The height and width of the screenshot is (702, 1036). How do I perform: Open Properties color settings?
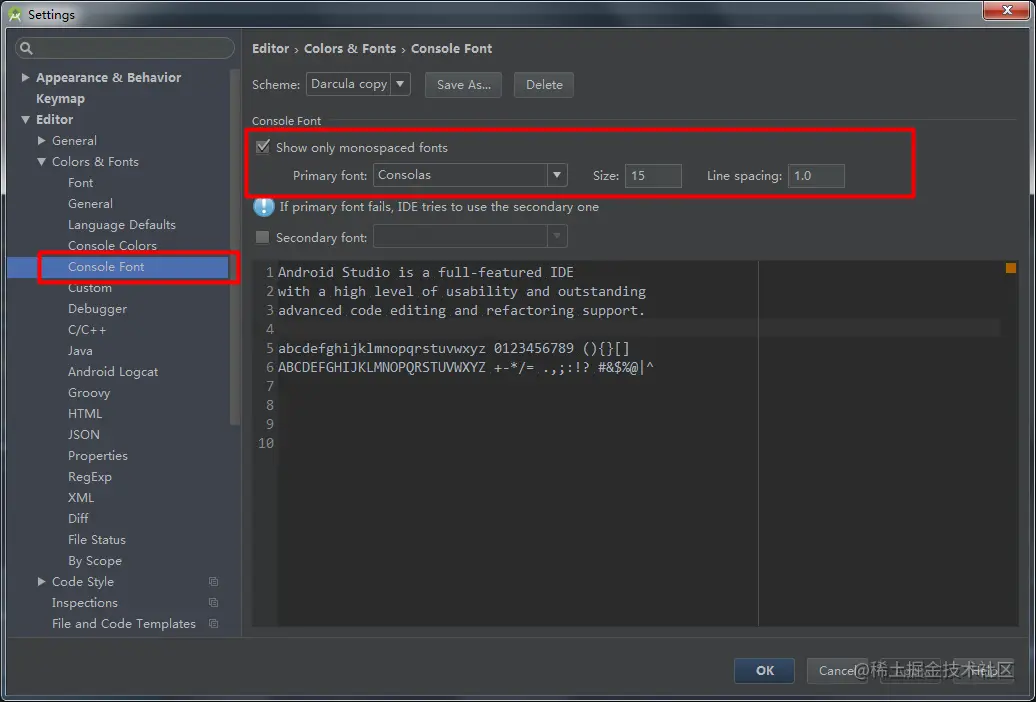(98, 456)
